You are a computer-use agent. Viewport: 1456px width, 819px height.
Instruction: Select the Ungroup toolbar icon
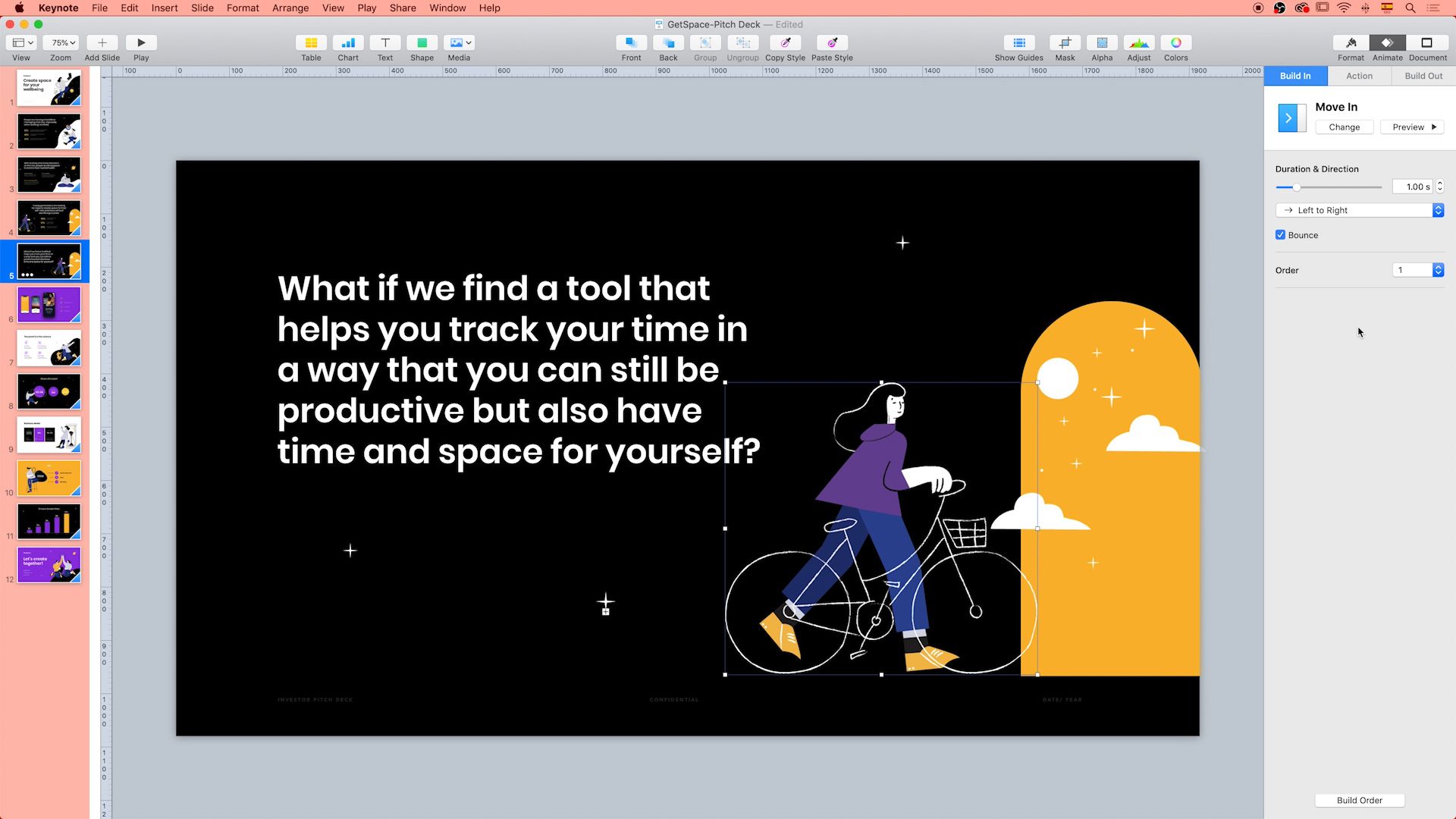click(x=742, y=43)
